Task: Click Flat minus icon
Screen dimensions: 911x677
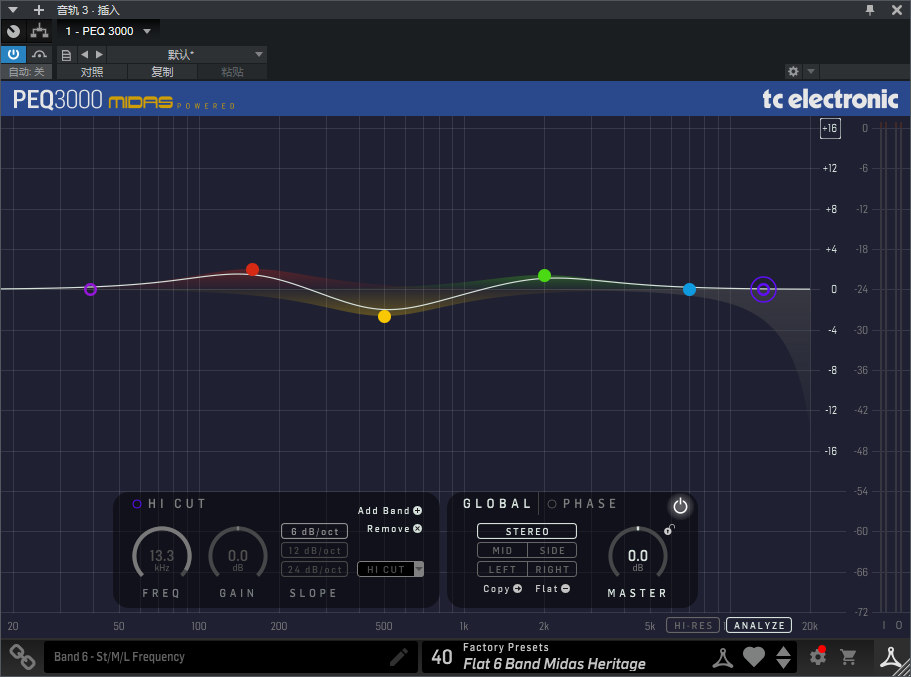Action: [565, 589]
